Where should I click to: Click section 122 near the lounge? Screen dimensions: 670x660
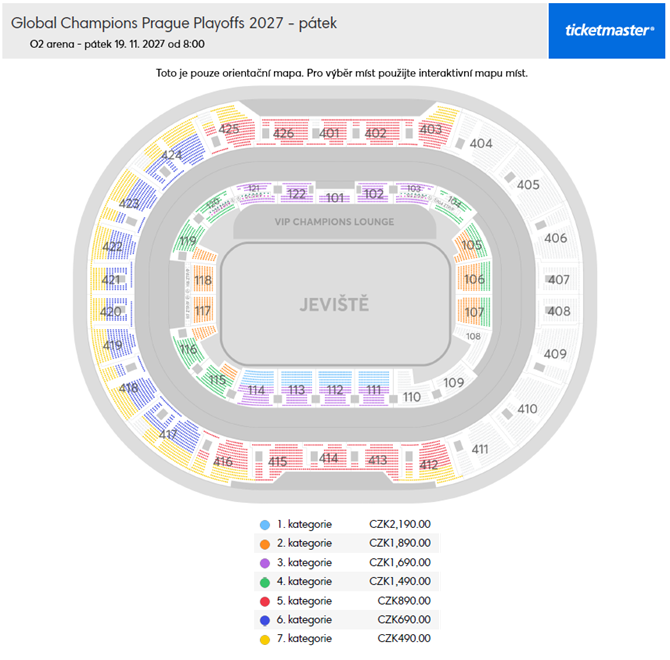pos(296,194)
